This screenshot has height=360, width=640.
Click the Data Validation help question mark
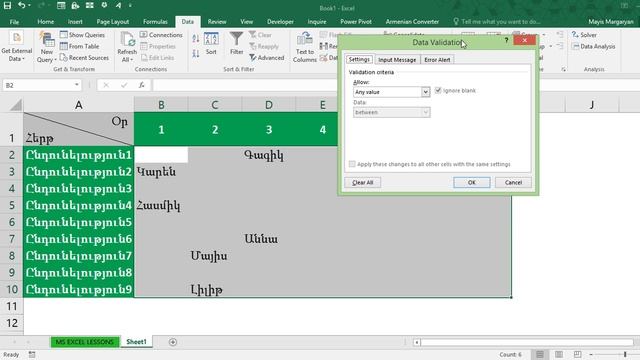506,40
